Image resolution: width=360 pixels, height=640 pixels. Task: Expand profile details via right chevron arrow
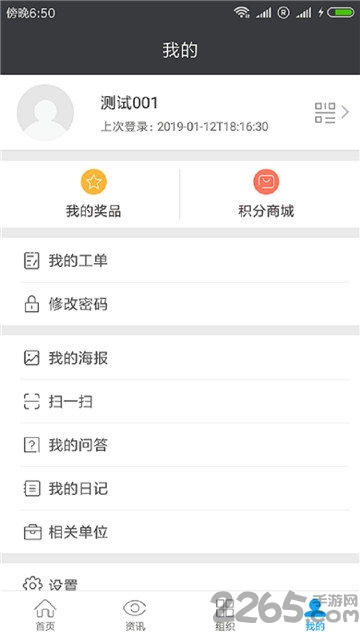pos(345,112)
